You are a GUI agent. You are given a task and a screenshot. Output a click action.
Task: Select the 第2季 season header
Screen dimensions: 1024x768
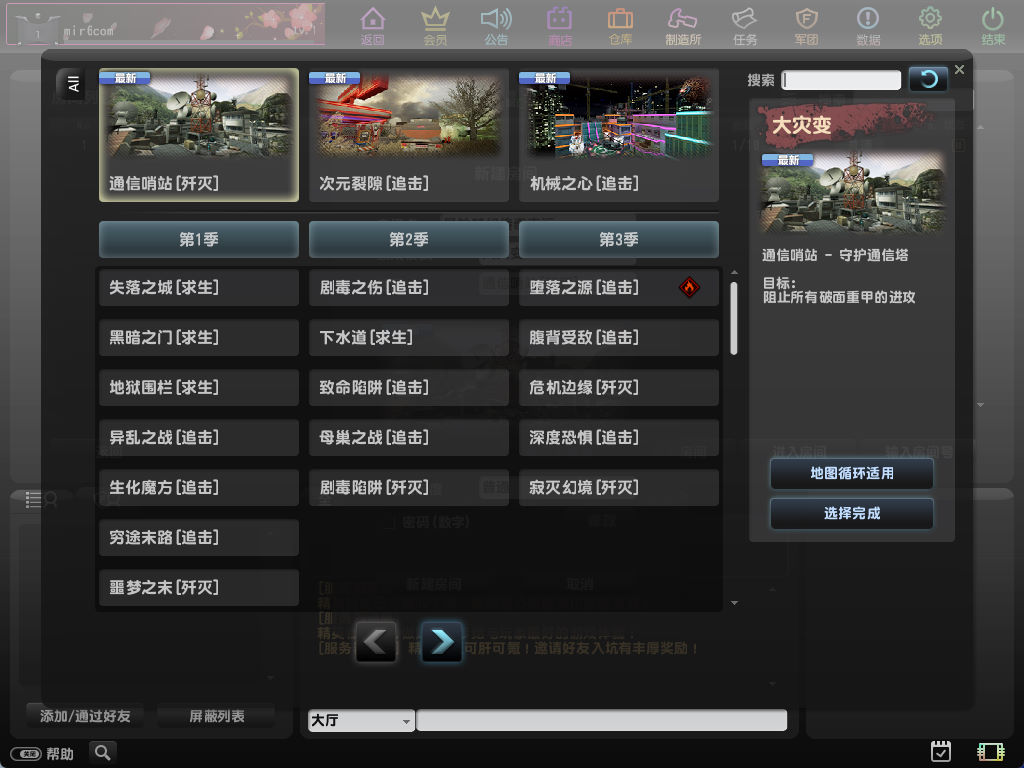(409, 240)
